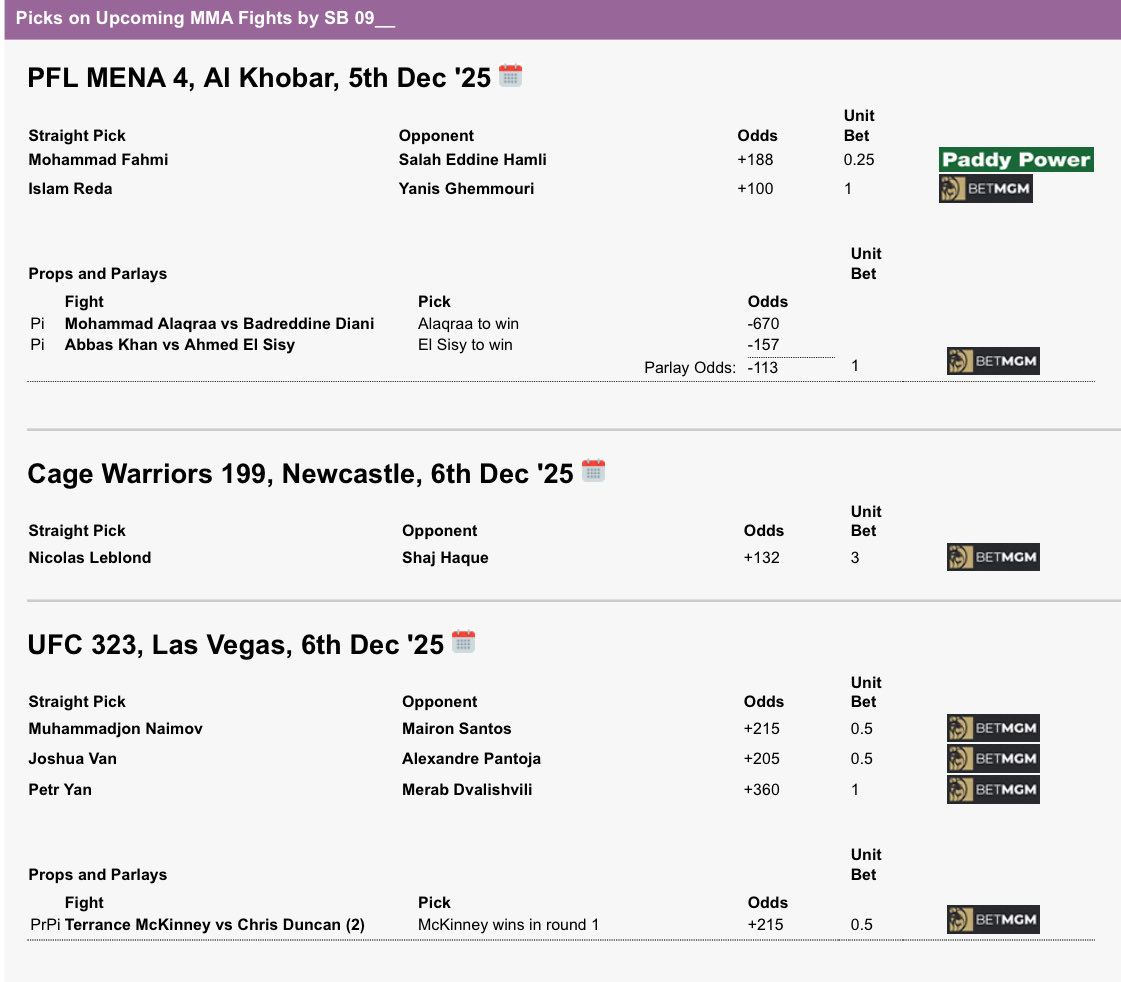Click +132 odds for Nicolas Leblond

tap(761, 557)
